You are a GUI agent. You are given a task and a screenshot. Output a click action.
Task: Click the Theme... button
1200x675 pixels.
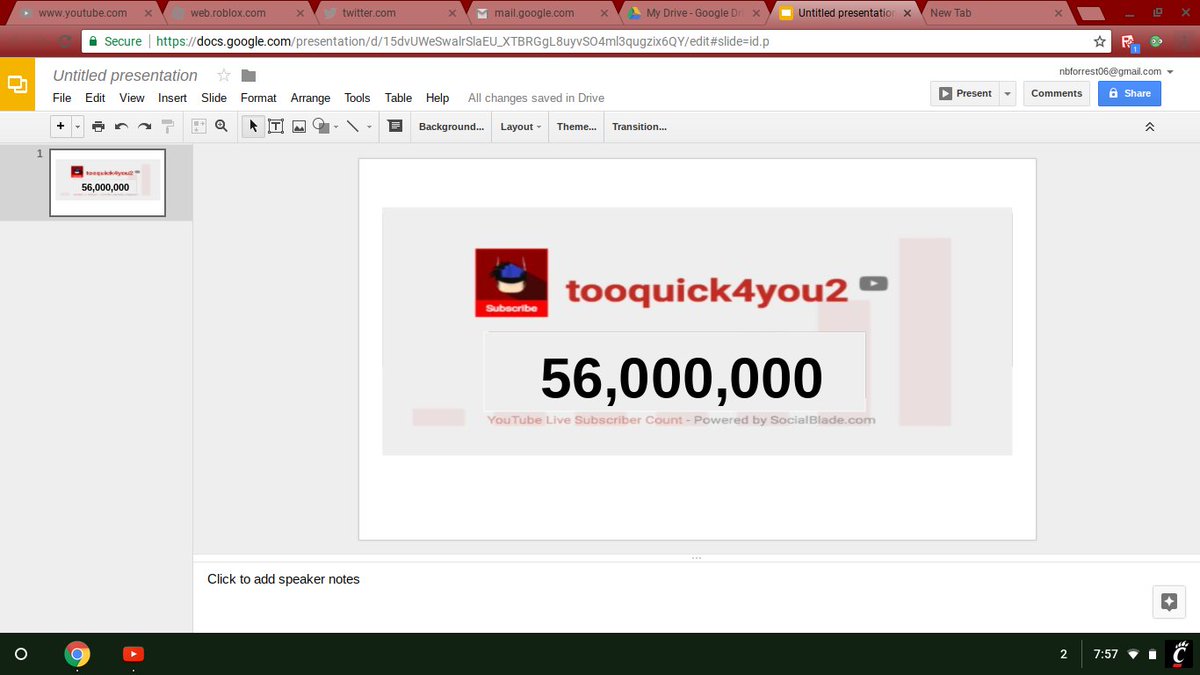pyautogui.click(x=576, y=127)
